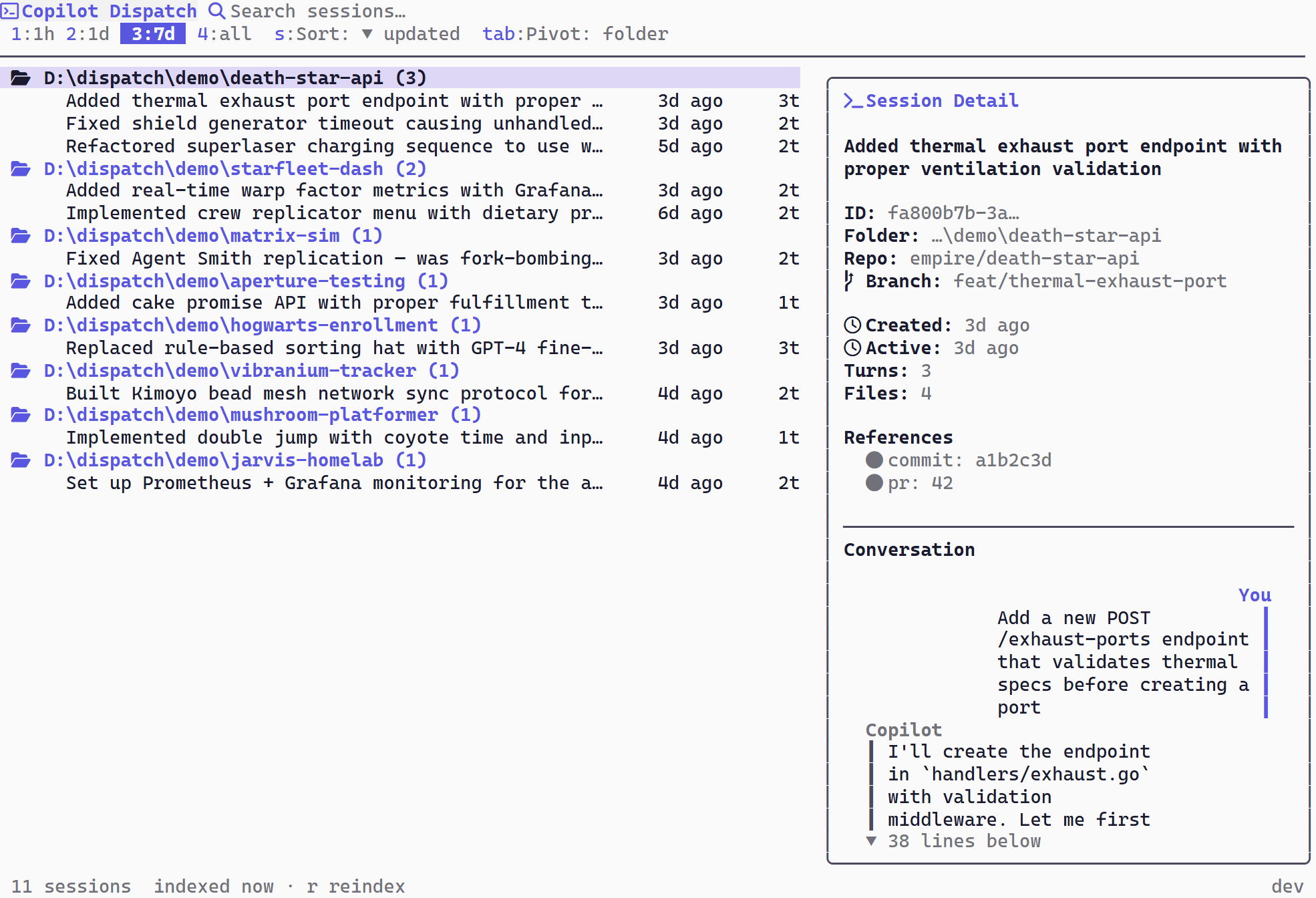
Task: Click the commit a1b2c3d reference bullet
Action: pos(874,460)
